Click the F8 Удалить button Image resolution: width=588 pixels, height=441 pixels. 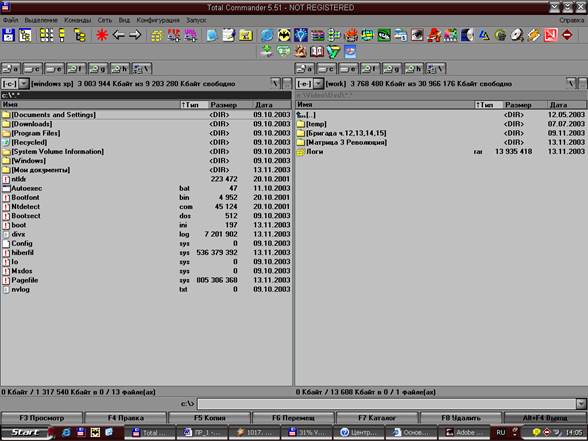pyautogui.click(x=461, y=418)
